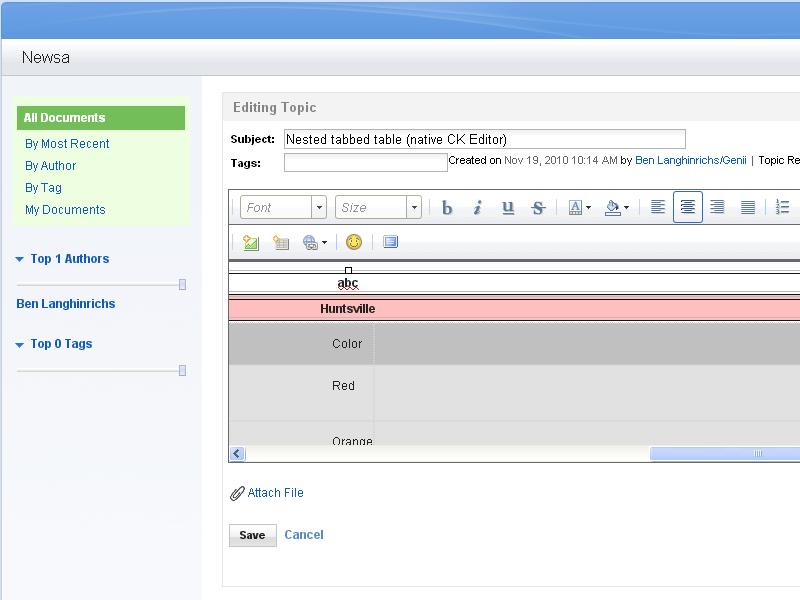The width and height of the screenshot is (800, 600).
Task: Toggle bold formatting in the editor toolbar
Action: click(447, 208)
